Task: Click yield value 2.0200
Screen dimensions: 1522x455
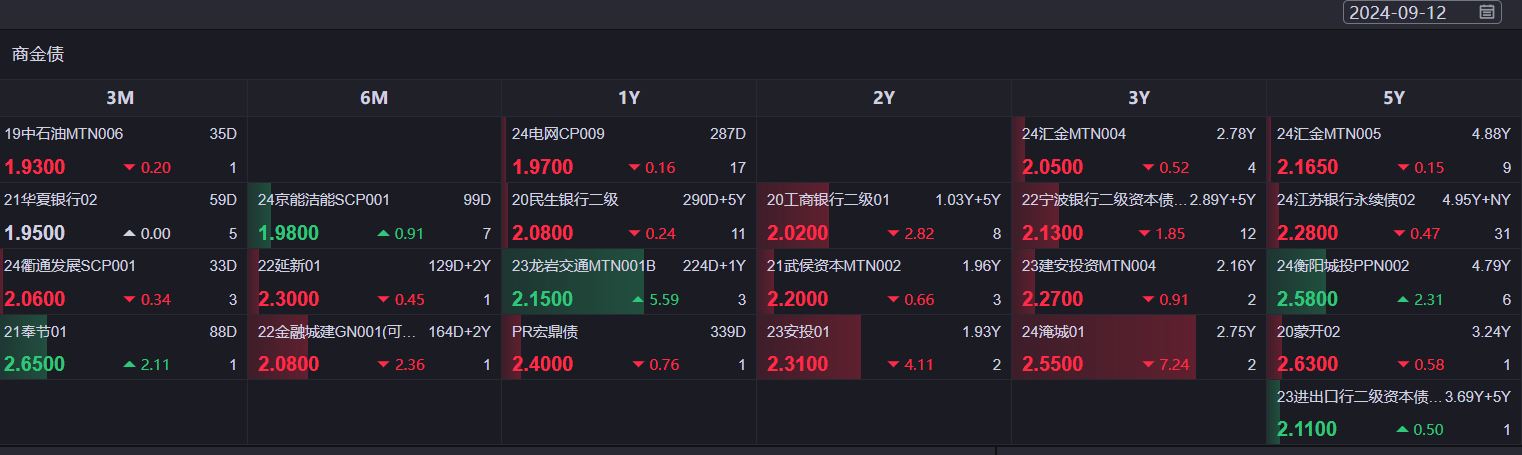Action: click(797, 233)
